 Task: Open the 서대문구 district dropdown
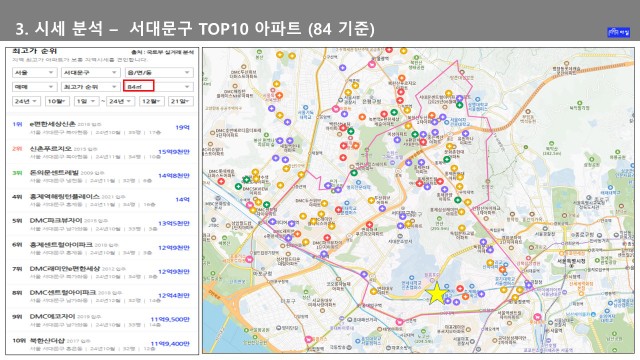90,73
